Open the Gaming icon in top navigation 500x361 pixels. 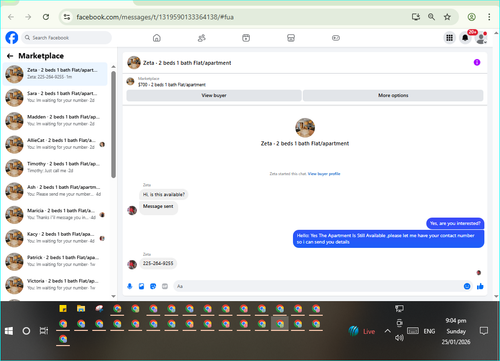pyautogui.click(x=336, y=38)
